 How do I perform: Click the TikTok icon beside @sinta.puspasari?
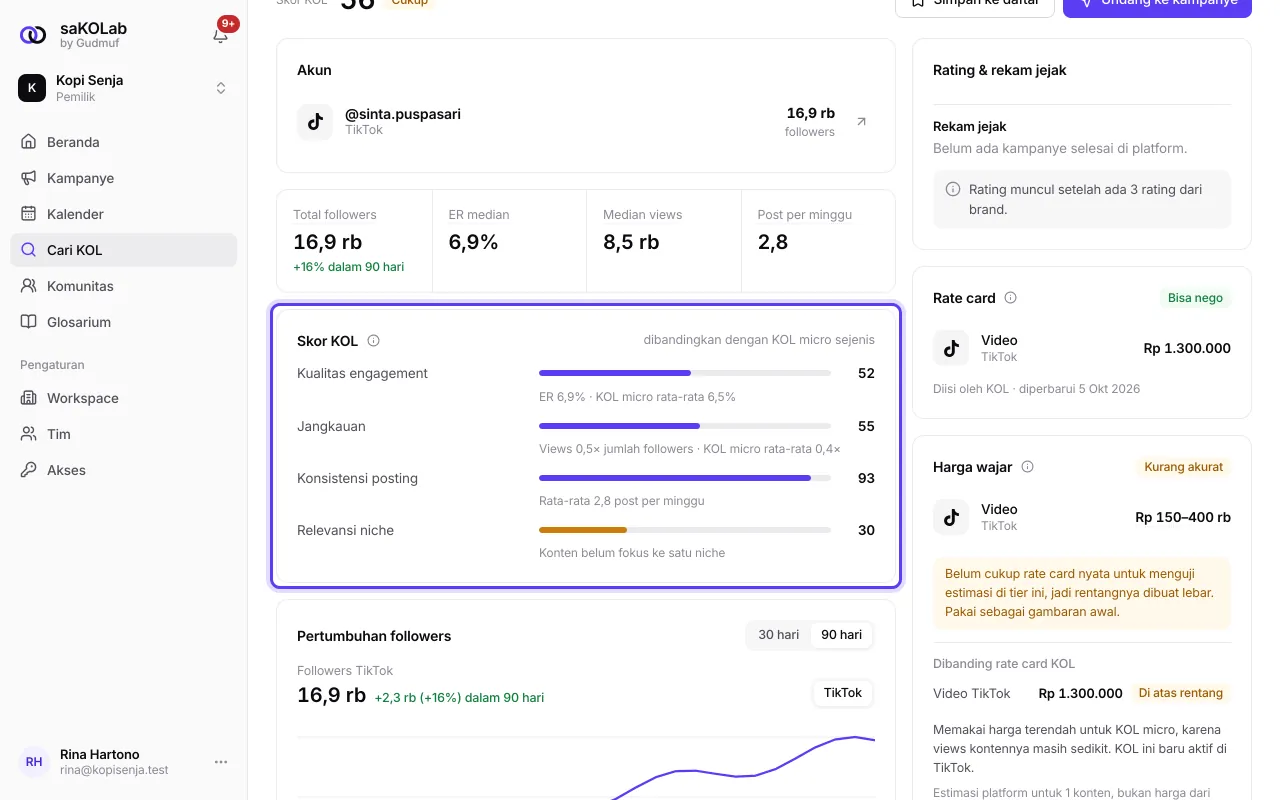click(x=315, y=122)
